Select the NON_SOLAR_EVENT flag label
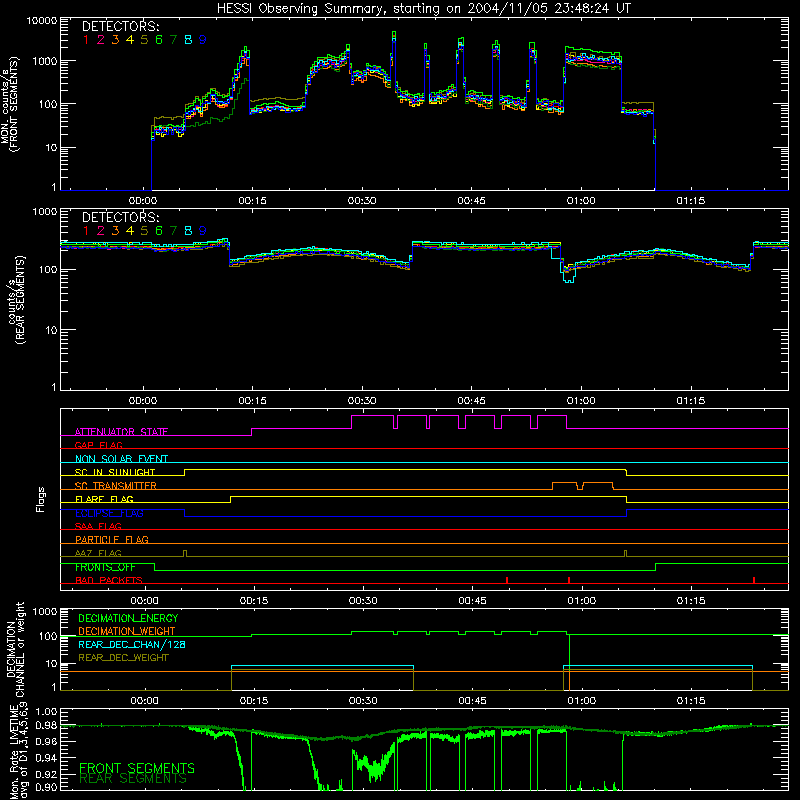The width and height of the screenshot is (800, 800). 121,459
